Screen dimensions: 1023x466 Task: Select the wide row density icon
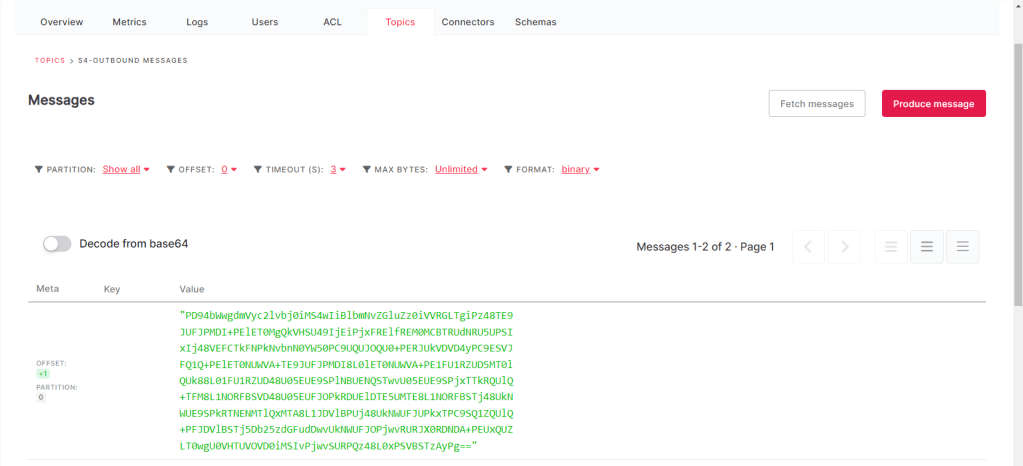962,247
